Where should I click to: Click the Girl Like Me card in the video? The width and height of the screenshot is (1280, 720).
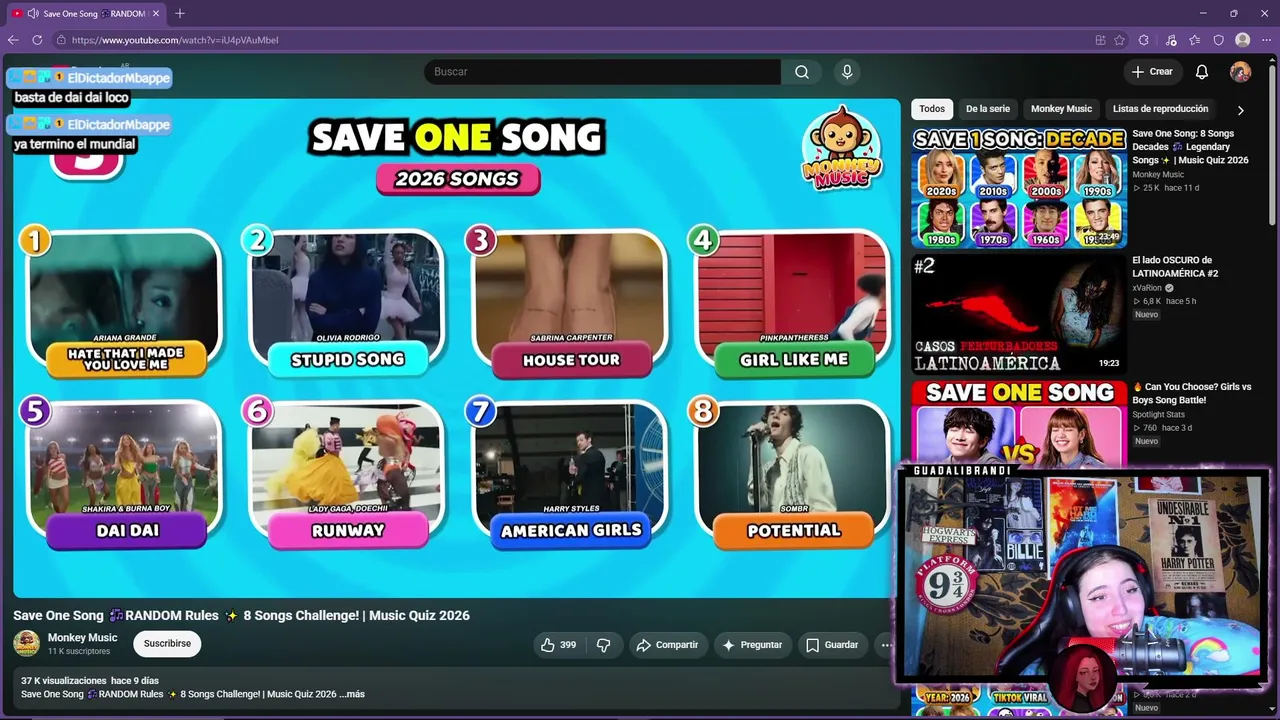(x=792, y=303)
